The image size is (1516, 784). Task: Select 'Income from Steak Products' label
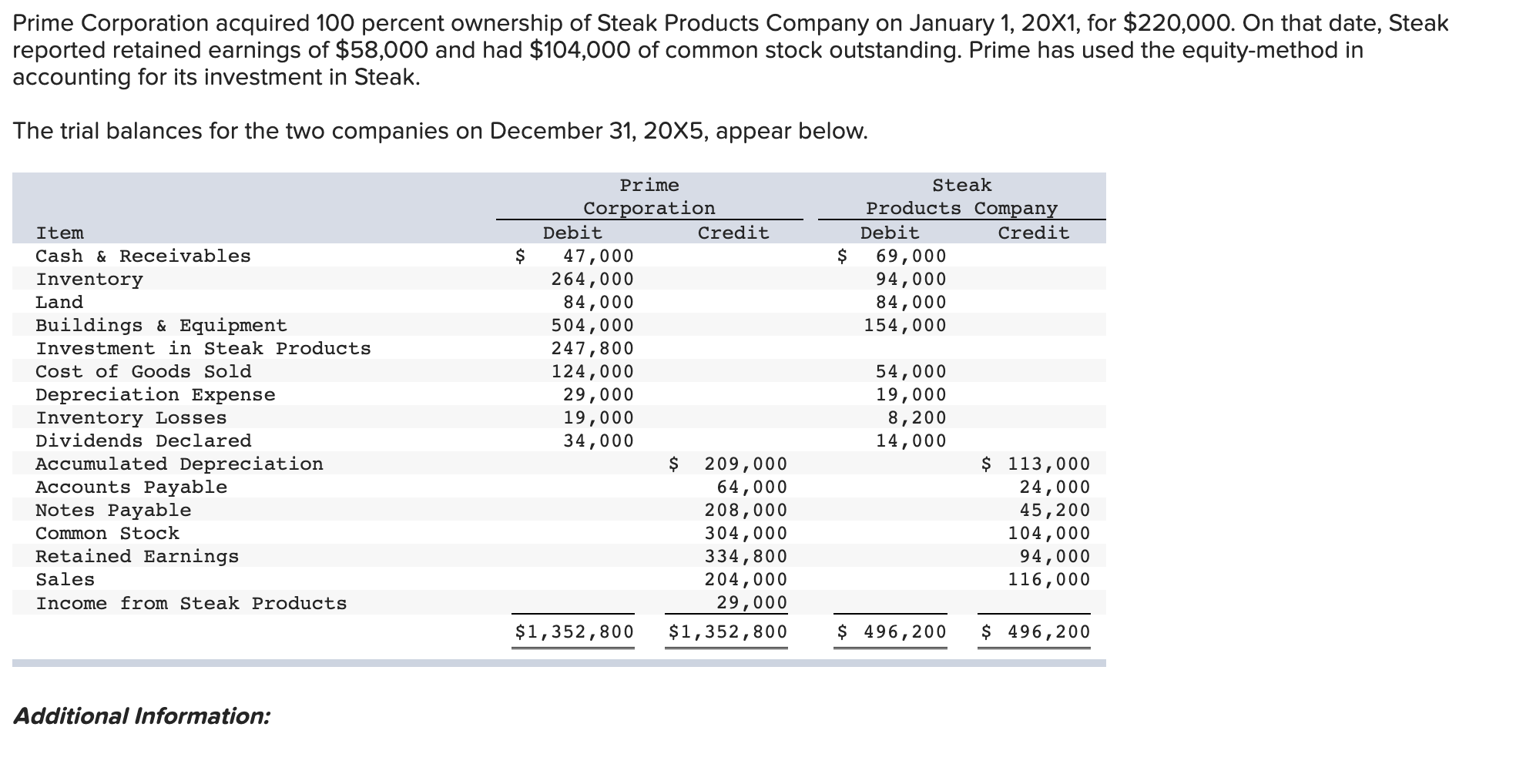191,603
